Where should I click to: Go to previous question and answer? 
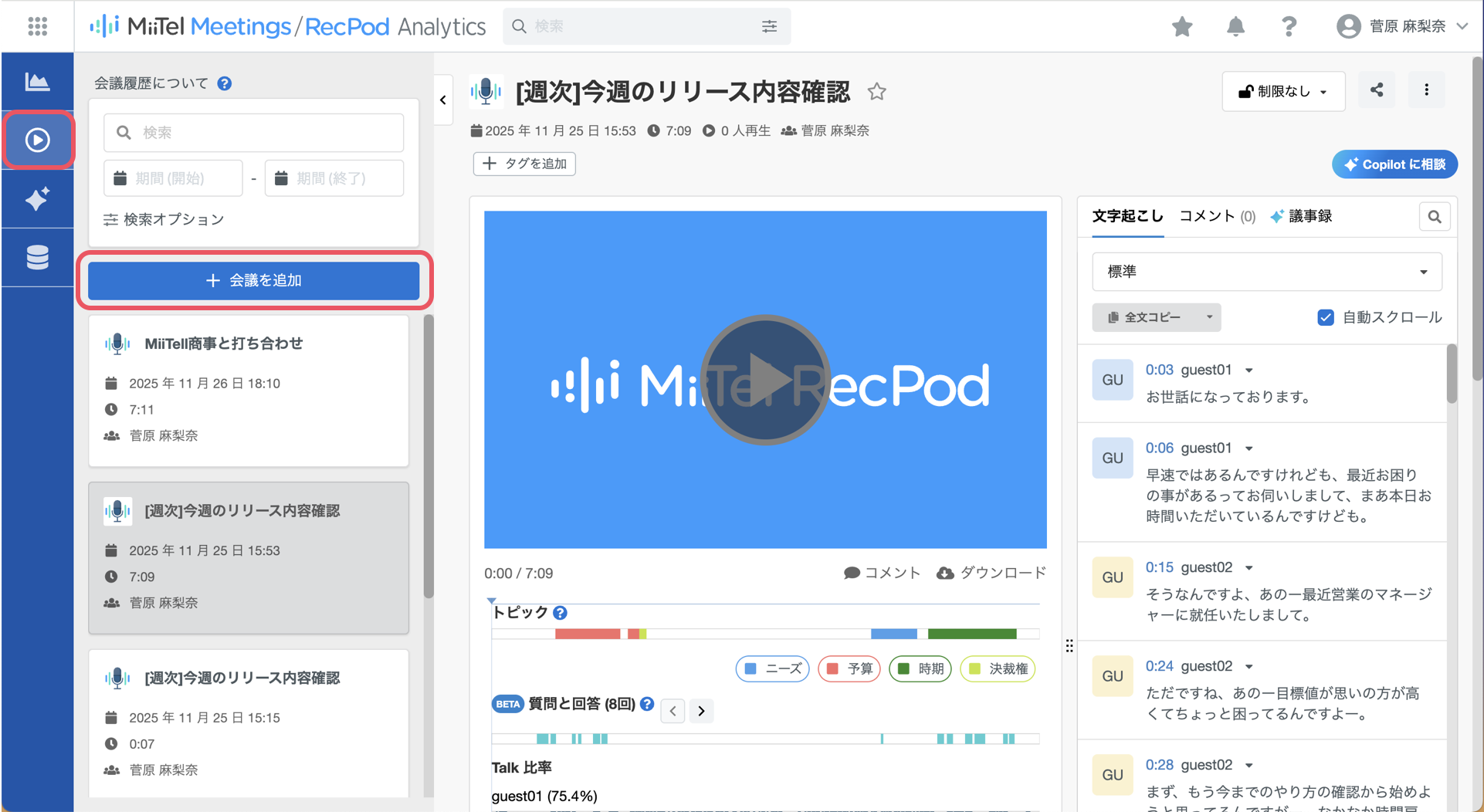click(673, 711)
